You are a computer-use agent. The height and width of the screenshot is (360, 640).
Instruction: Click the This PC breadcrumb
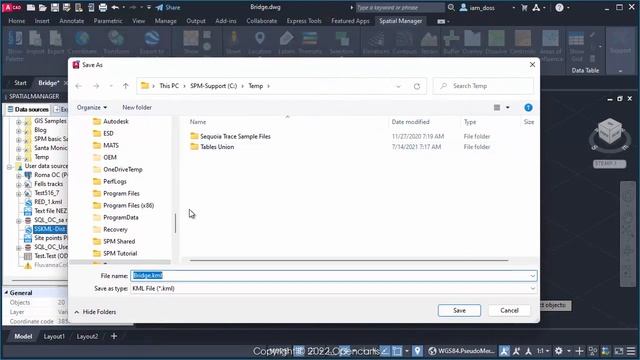169,86
